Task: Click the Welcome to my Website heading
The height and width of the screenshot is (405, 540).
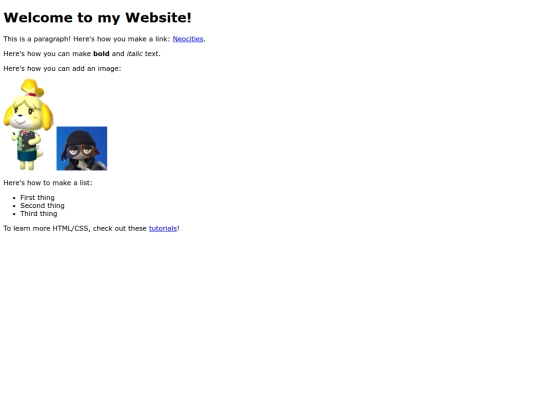Action: coord(97,18)
